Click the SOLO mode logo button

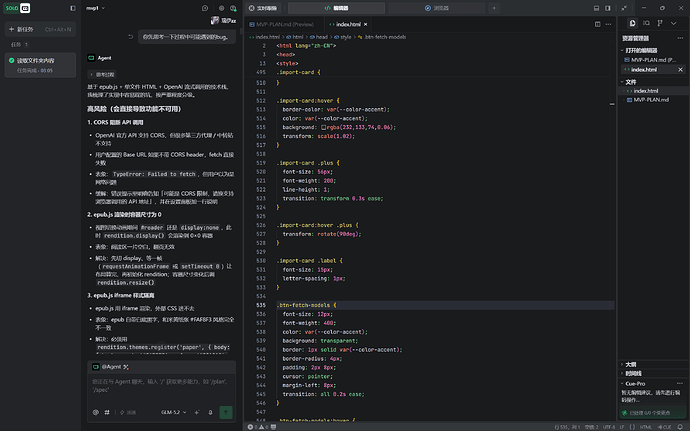click(x=17, y=8)
